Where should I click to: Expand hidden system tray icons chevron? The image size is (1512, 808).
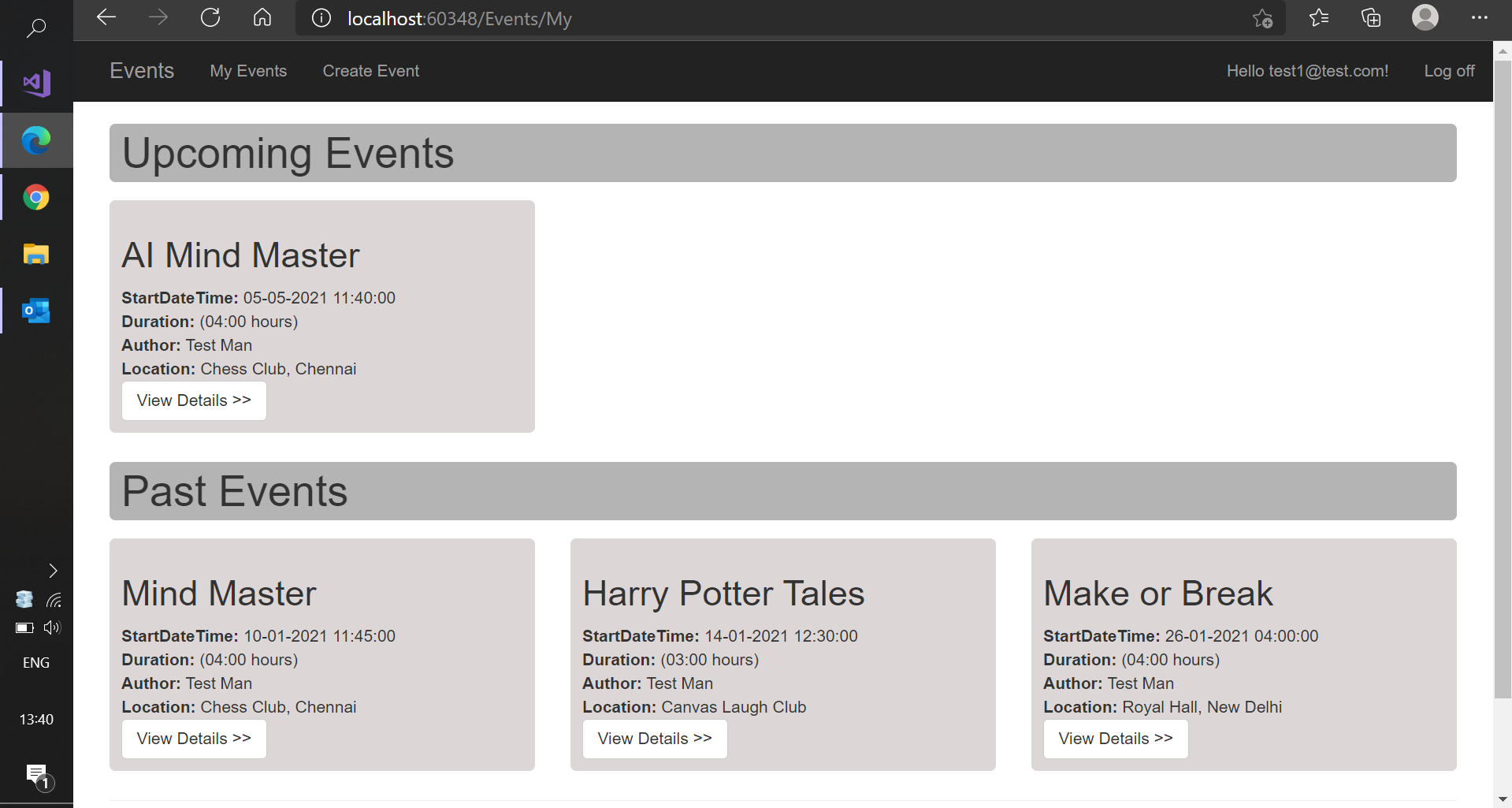pos(53,571)
